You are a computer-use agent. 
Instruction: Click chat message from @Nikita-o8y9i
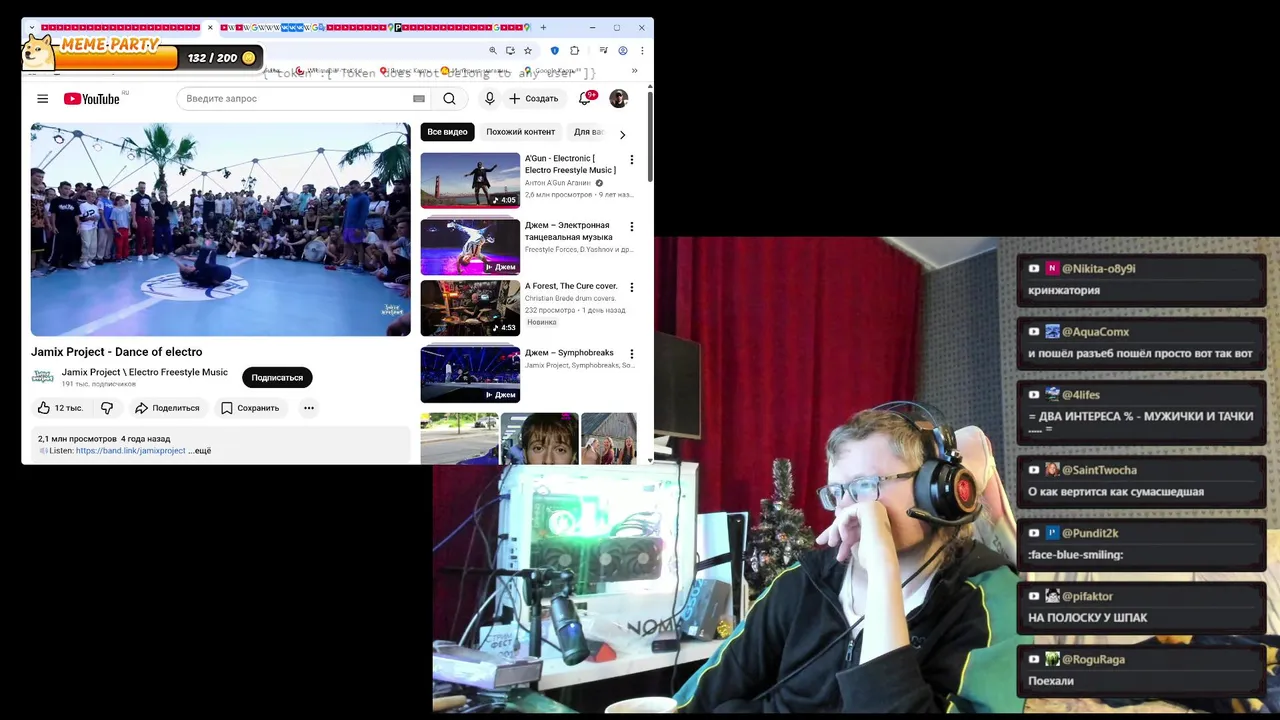click(1141, 279)
